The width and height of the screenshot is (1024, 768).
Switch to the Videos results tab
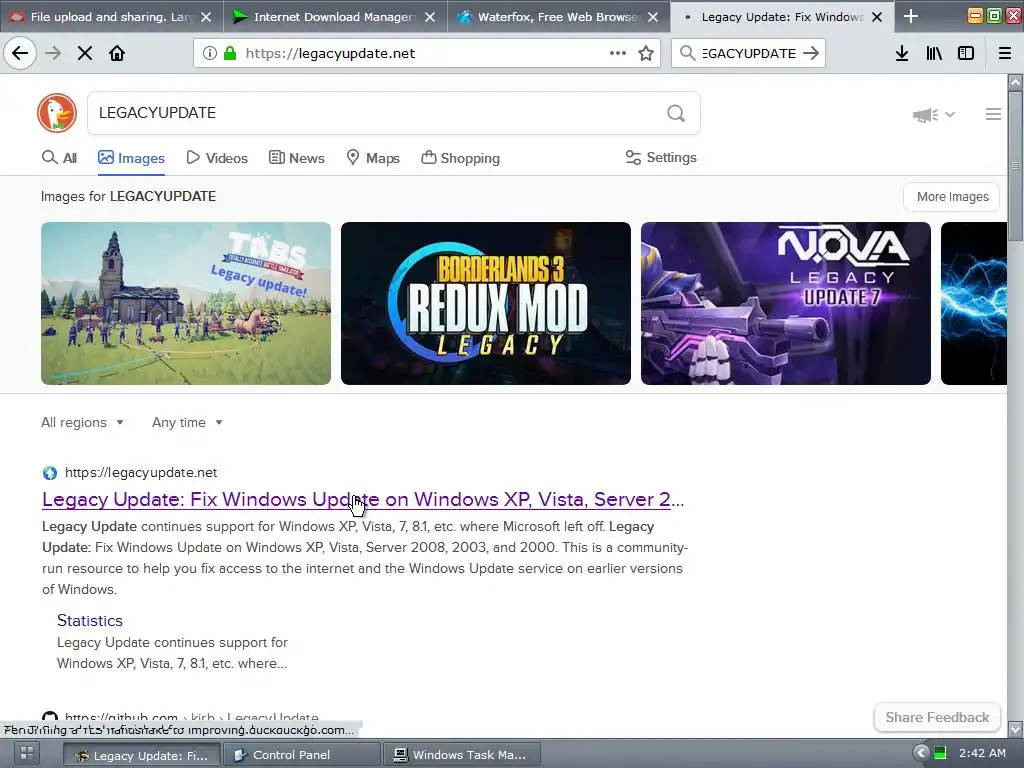pyautogui.click(x=217, y=158)
